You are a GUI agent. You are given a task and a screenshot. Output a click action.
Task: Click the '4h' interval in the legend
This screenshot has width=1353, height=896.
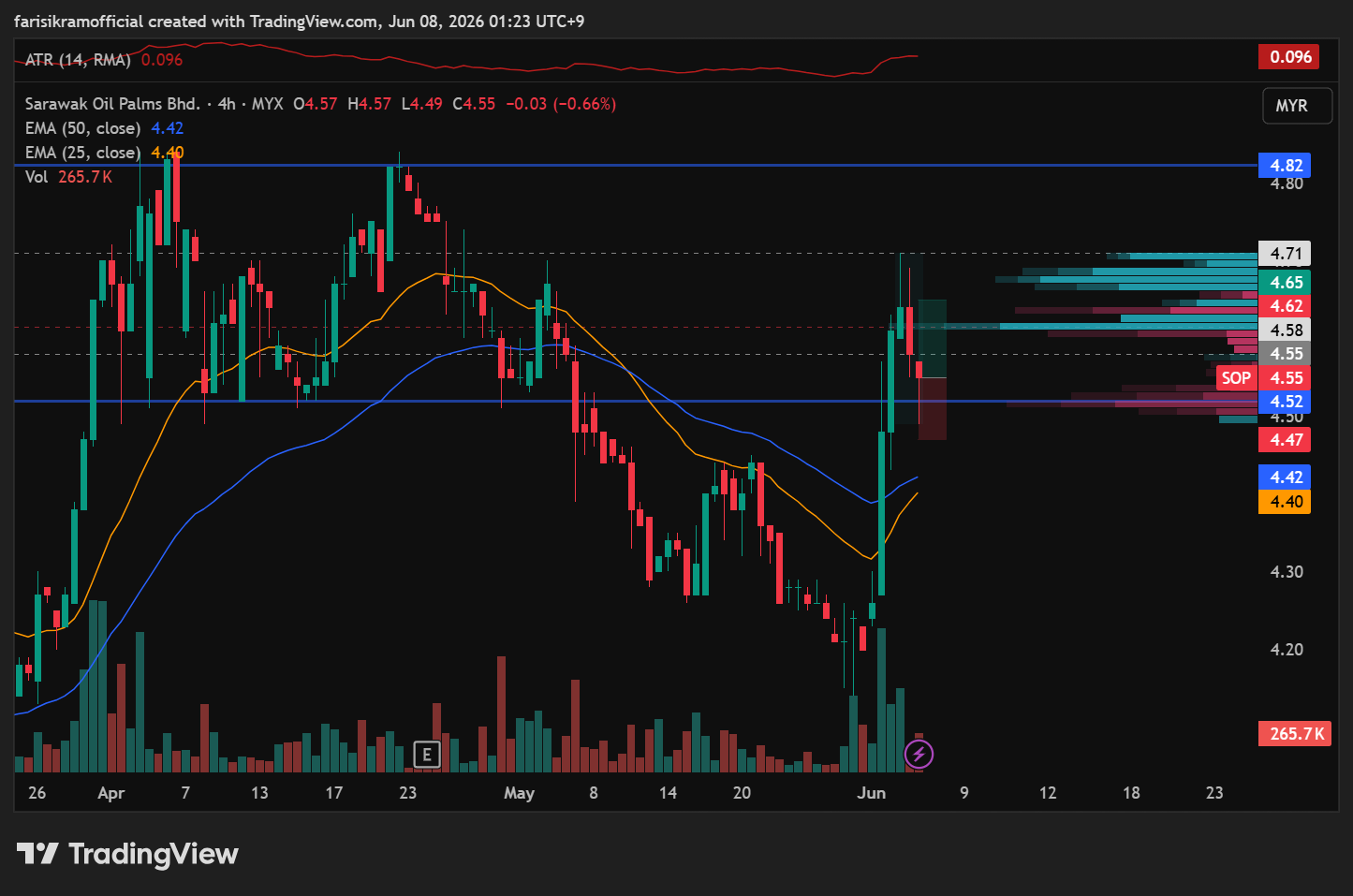[x=227, y=104]
